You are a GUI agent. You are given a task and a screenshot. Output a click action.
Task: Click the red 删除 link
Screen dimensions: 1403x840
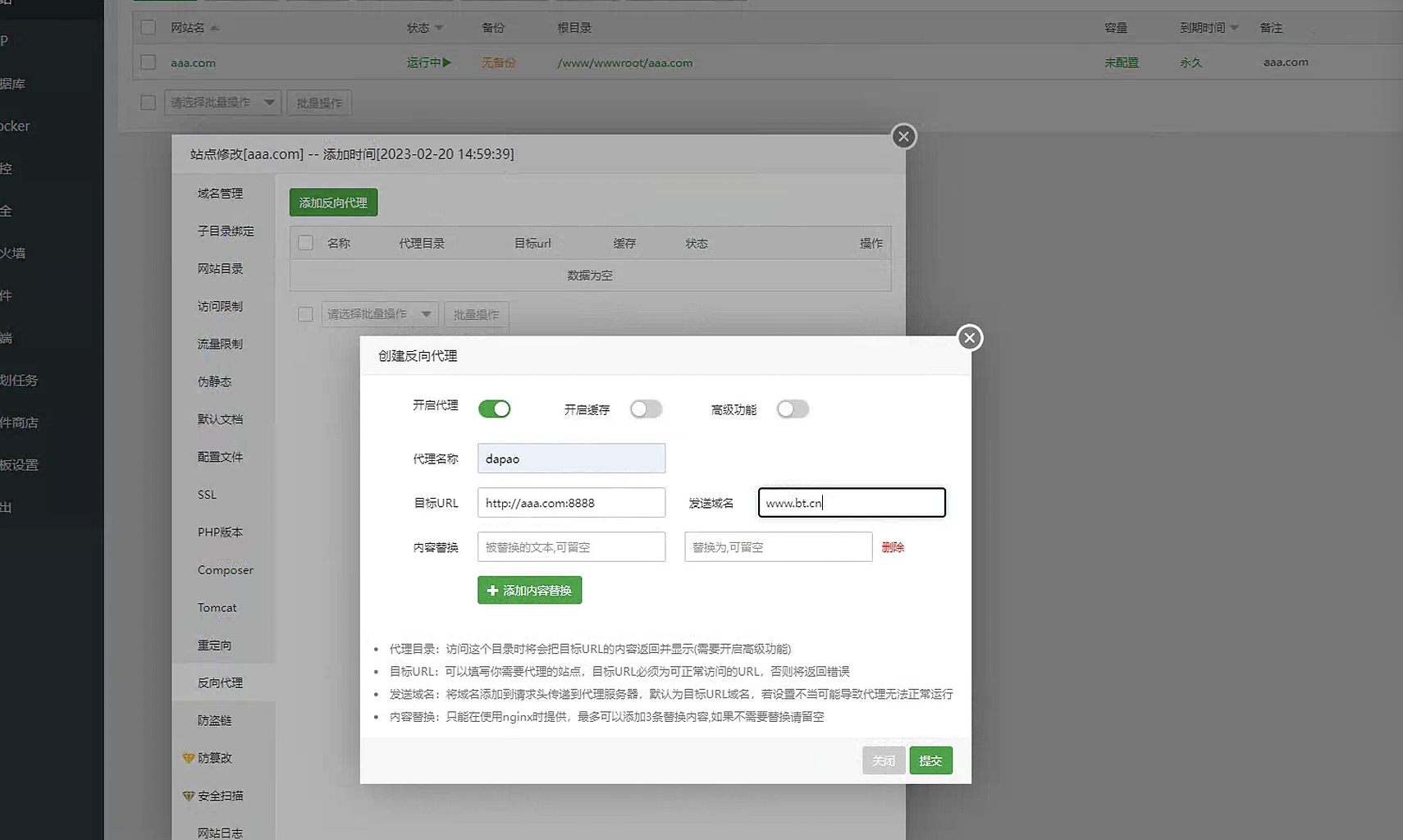(x=893, y=547)
